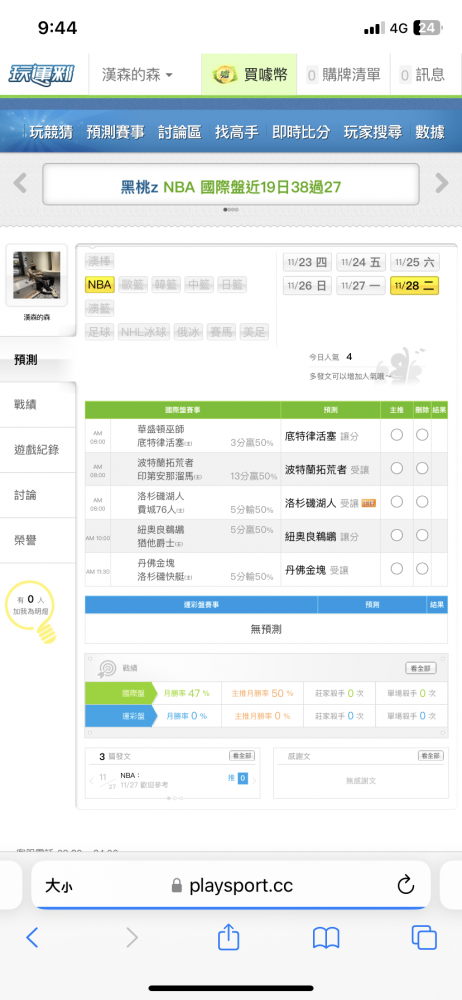Select 刪除 radio for 波特蘭拓荒者 prediction

pyautogui.click(x=422, y=468)
